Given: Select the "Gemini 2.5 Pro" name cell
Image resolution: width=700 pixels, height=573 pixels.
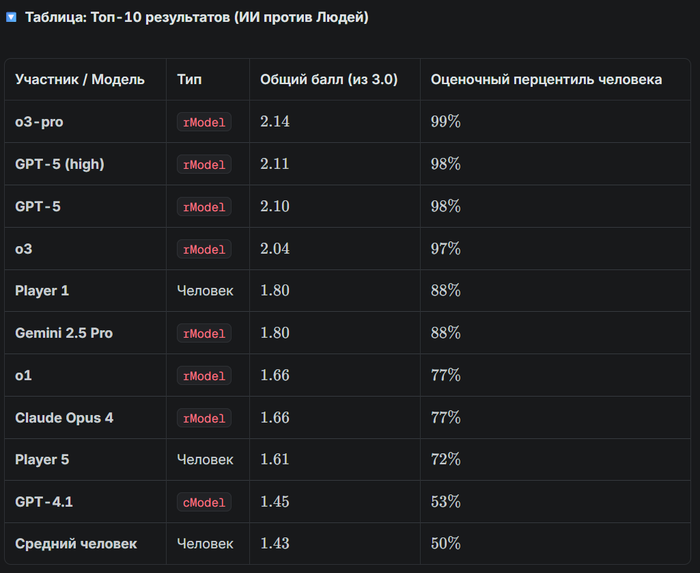Looking at the screenshot, I should pos(64,333).
